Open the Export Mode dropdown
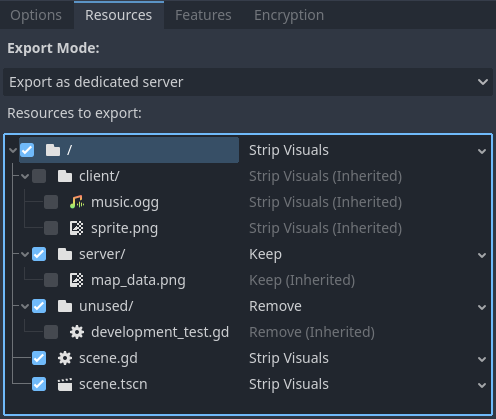This screenshot has width=496, height=419. pos(248,82)
